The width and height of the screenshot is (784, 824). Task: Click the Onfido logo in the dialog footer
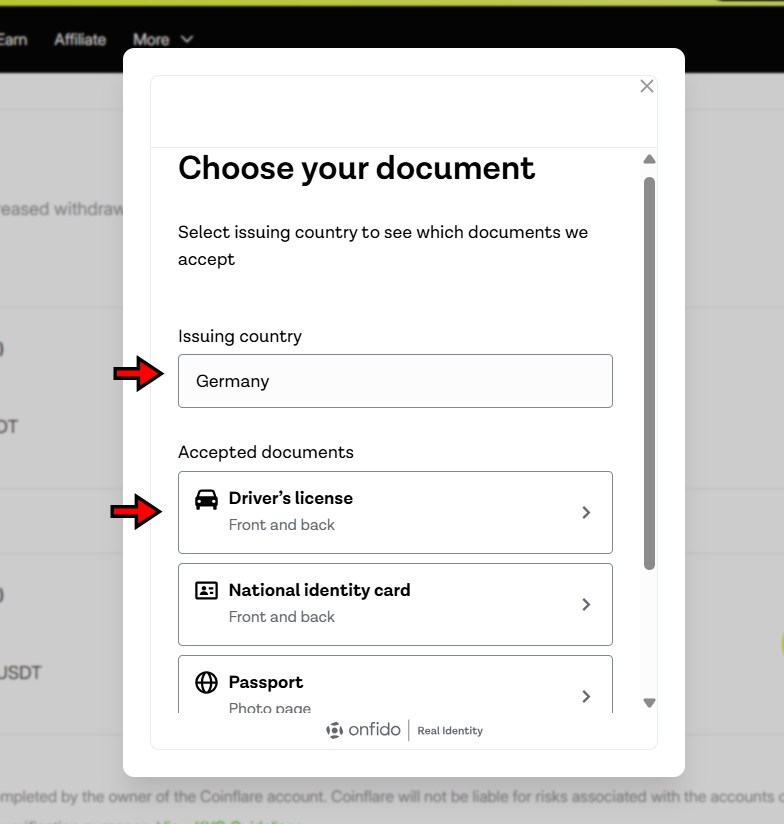click(363, 730)
